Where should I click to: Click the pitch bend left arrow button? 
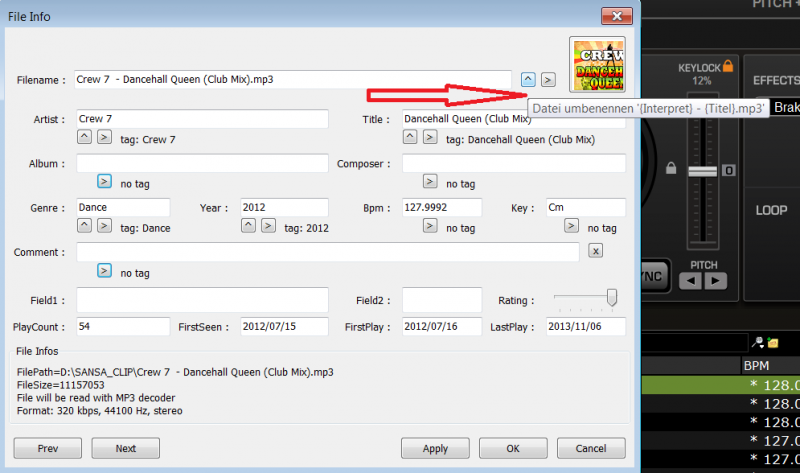point(691,281)
